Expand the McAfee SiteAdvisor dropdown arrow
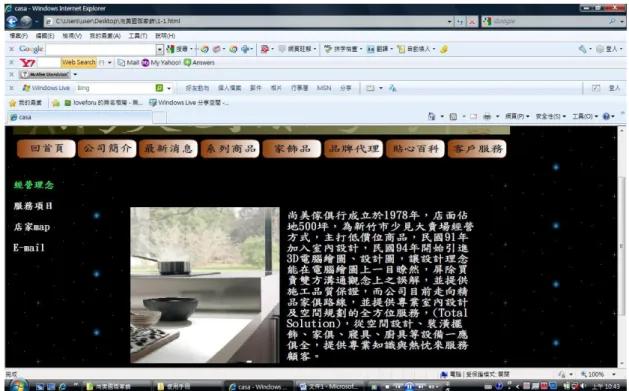Image resolution: width=629 pixels, height=391 pixels. click(75, 75)
